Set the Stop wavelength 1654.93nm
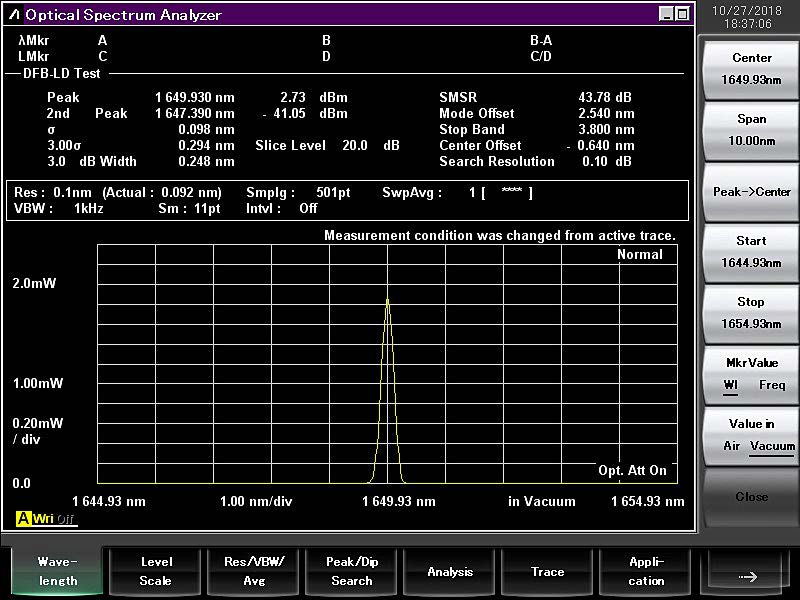 click(751, 313)
